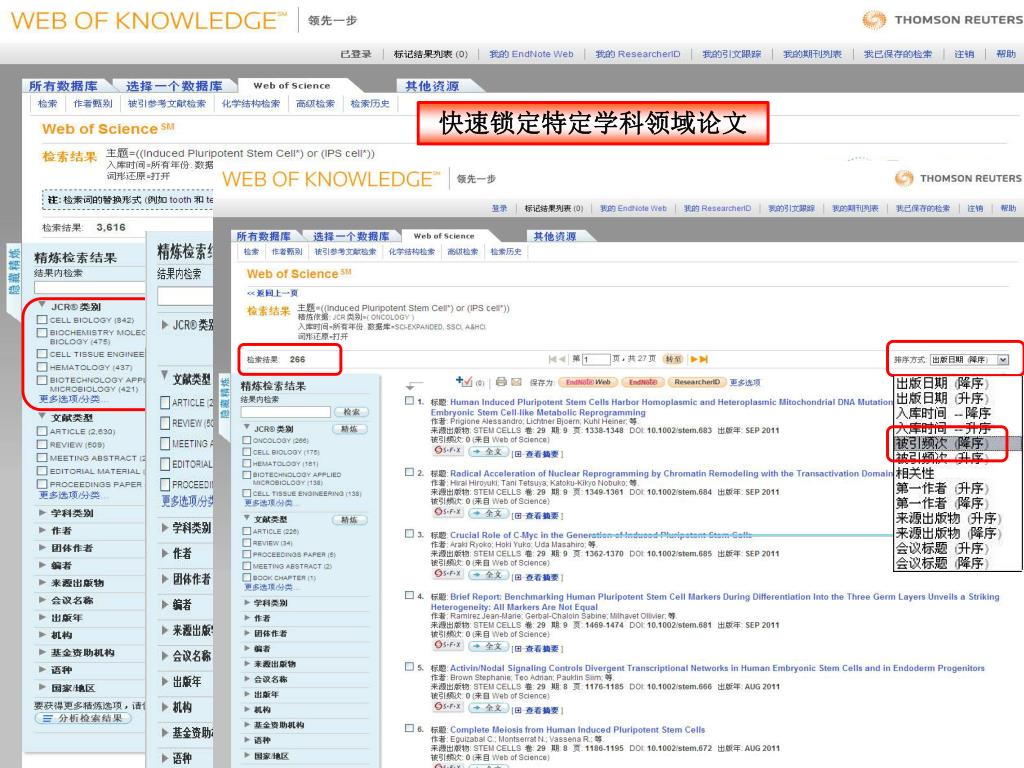The image size is (1024, 768).
Task: Select 所有数据库 tab in back window
Action: pos(63,86)
